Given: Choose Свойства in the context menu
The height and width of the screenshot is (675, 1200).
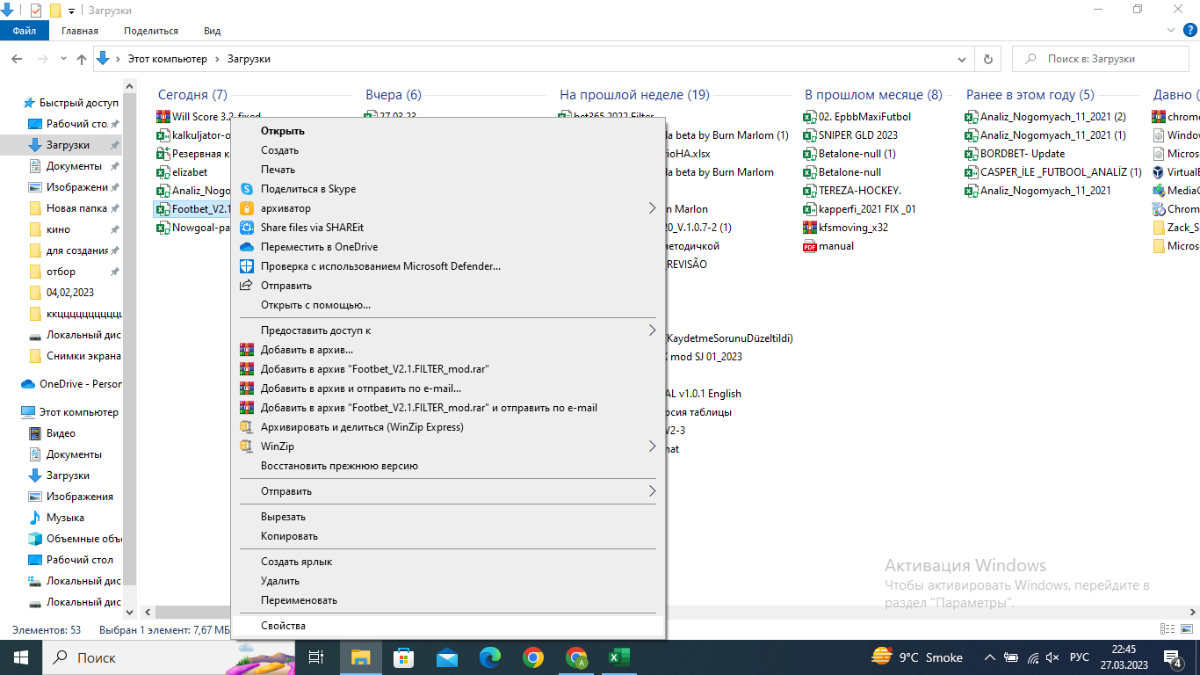Looking at the screenshot, I should point(283,626).
